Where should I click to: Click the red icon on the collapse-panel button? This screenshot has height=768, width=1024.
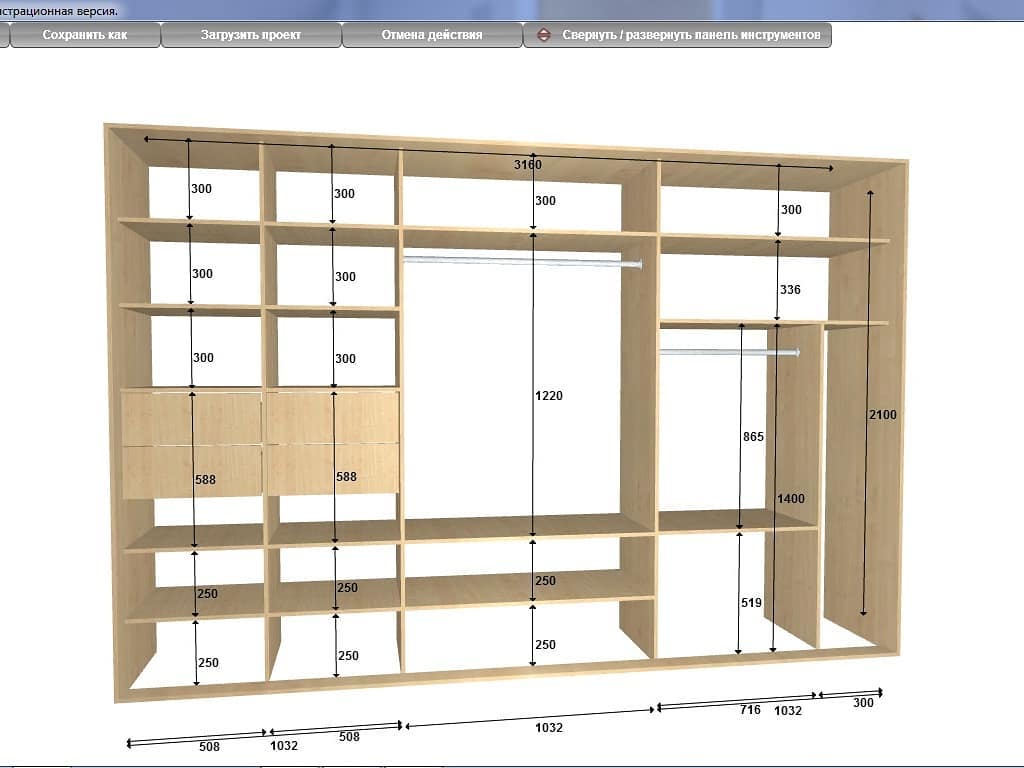point(544,34)
